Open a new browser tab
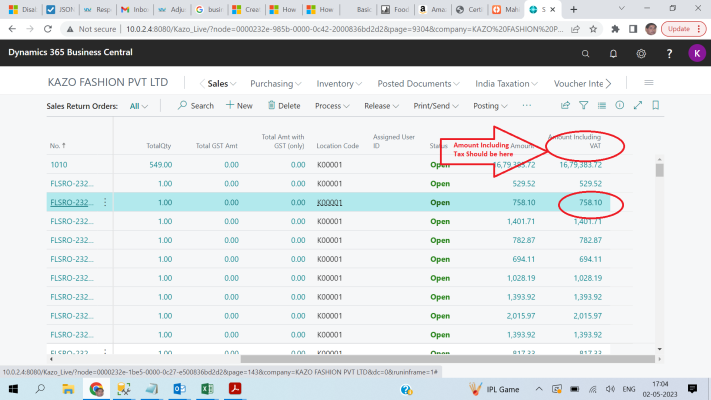711x400 pixels. tap(574, 9)
